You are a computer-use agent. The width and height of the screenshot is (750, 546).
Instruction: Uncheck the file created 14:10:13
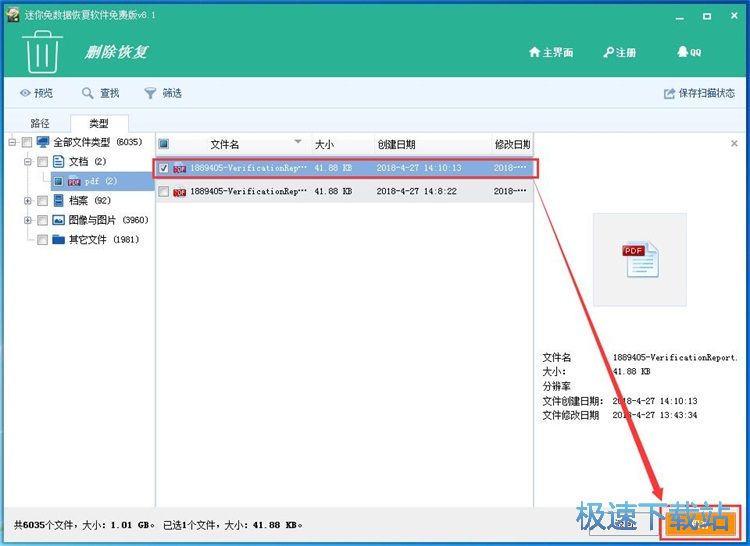164,168
